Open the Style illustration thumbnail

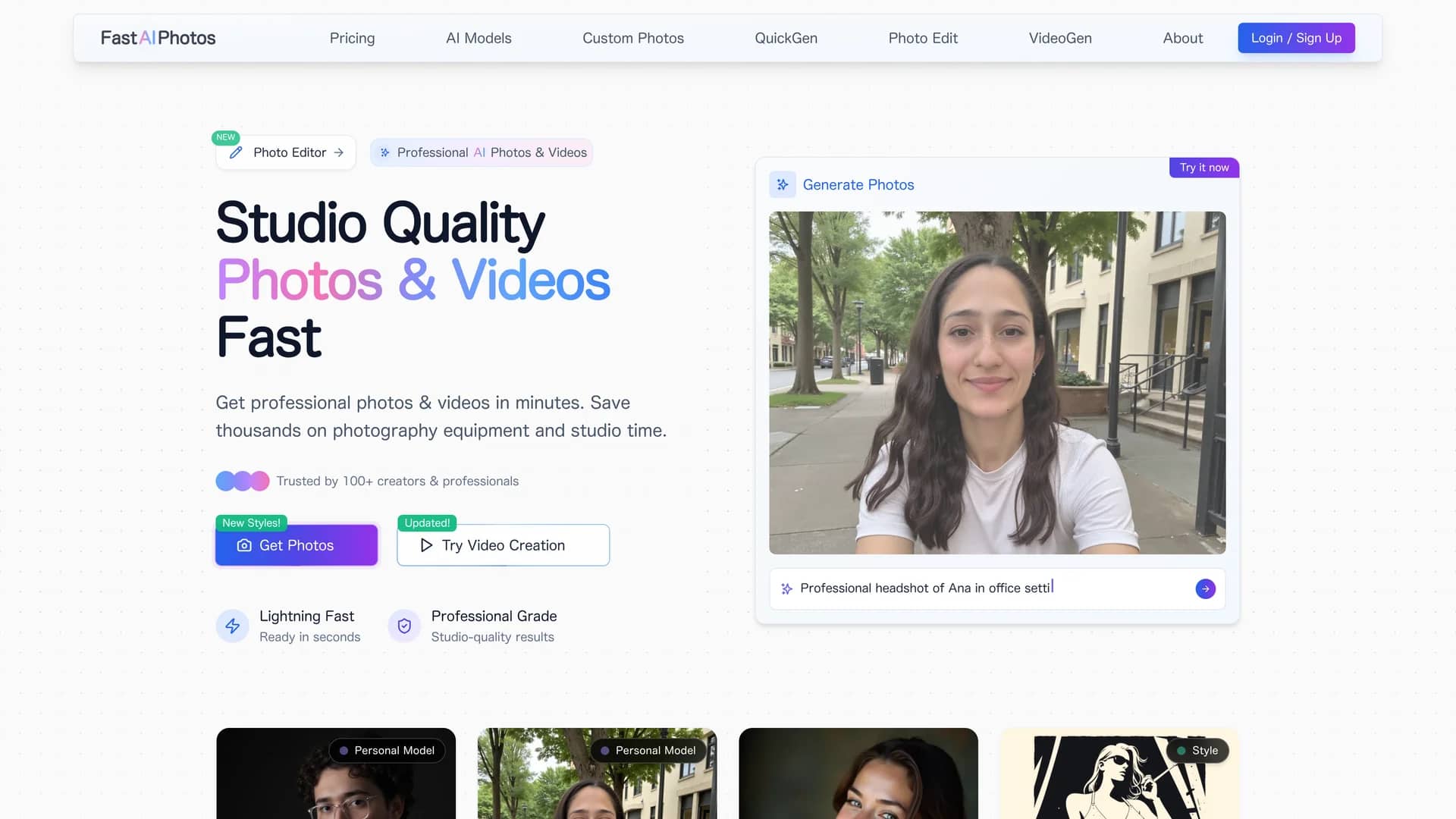click(1119, 773)
